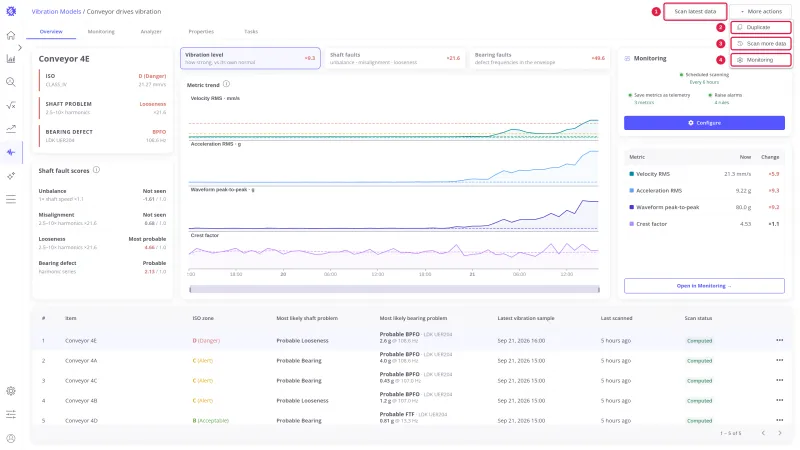Choose Monitoring from the More actions menu
Image resolution: width=800 pixels, height=450 pixels.
761,60
